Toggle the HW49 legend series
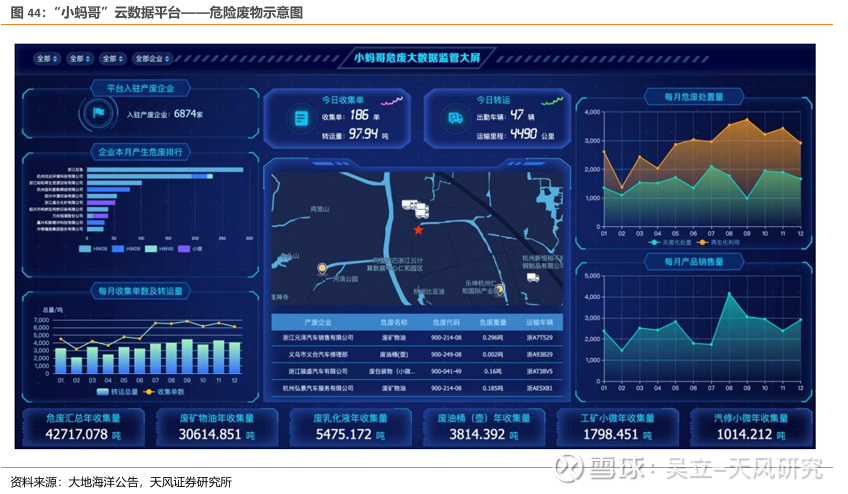The width and height of the screenshot is (848, 494). click(159, 249)
